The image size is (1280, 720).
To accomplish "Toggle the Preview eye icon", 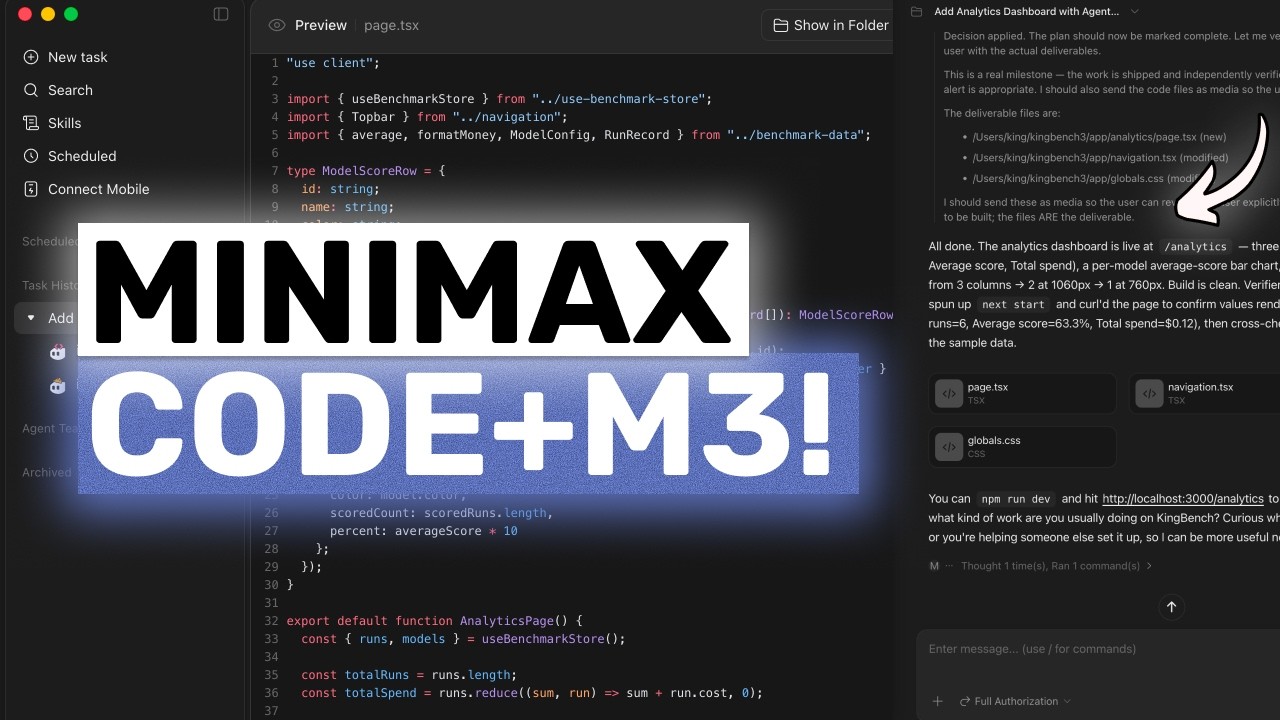I will tap(277, 25).
